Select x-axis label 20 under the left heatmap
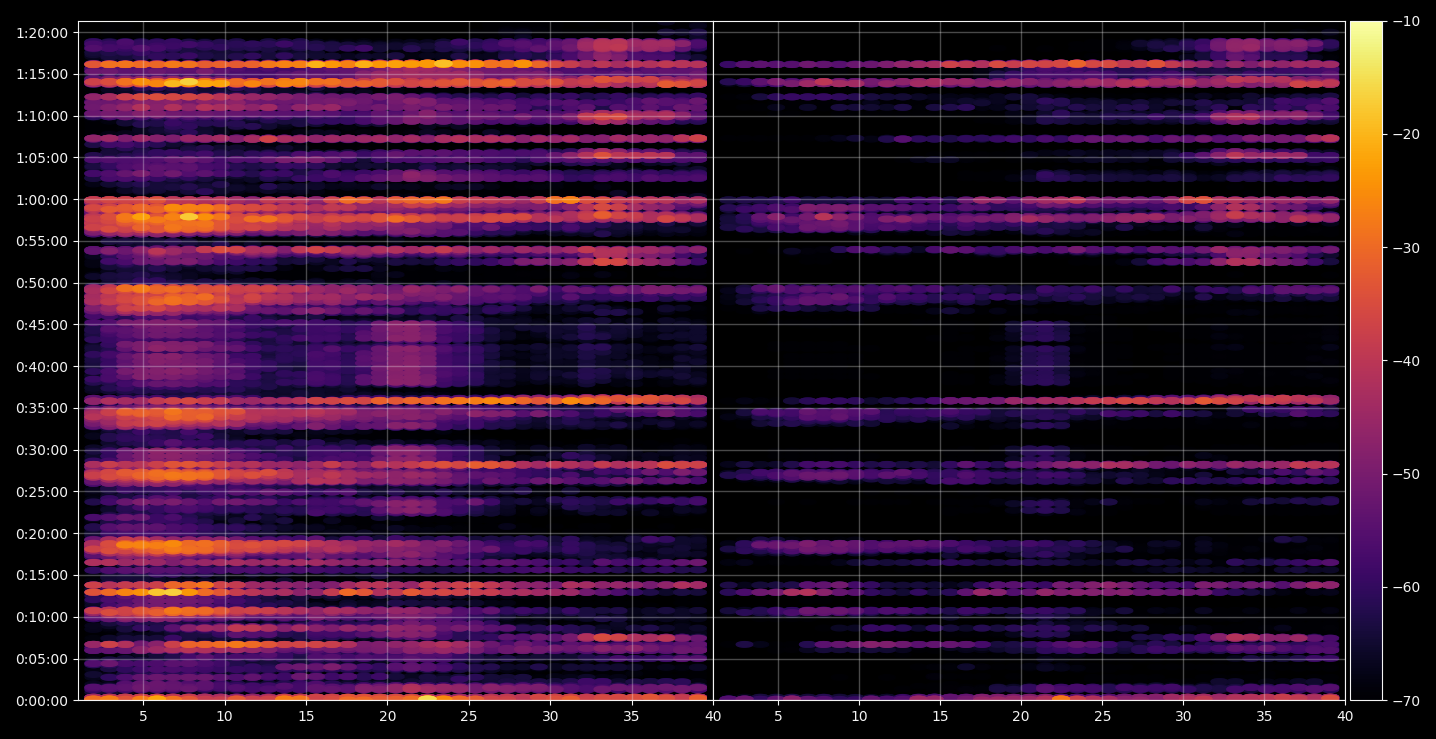The width and height of the screenshot is (1436, 739). 388,716
